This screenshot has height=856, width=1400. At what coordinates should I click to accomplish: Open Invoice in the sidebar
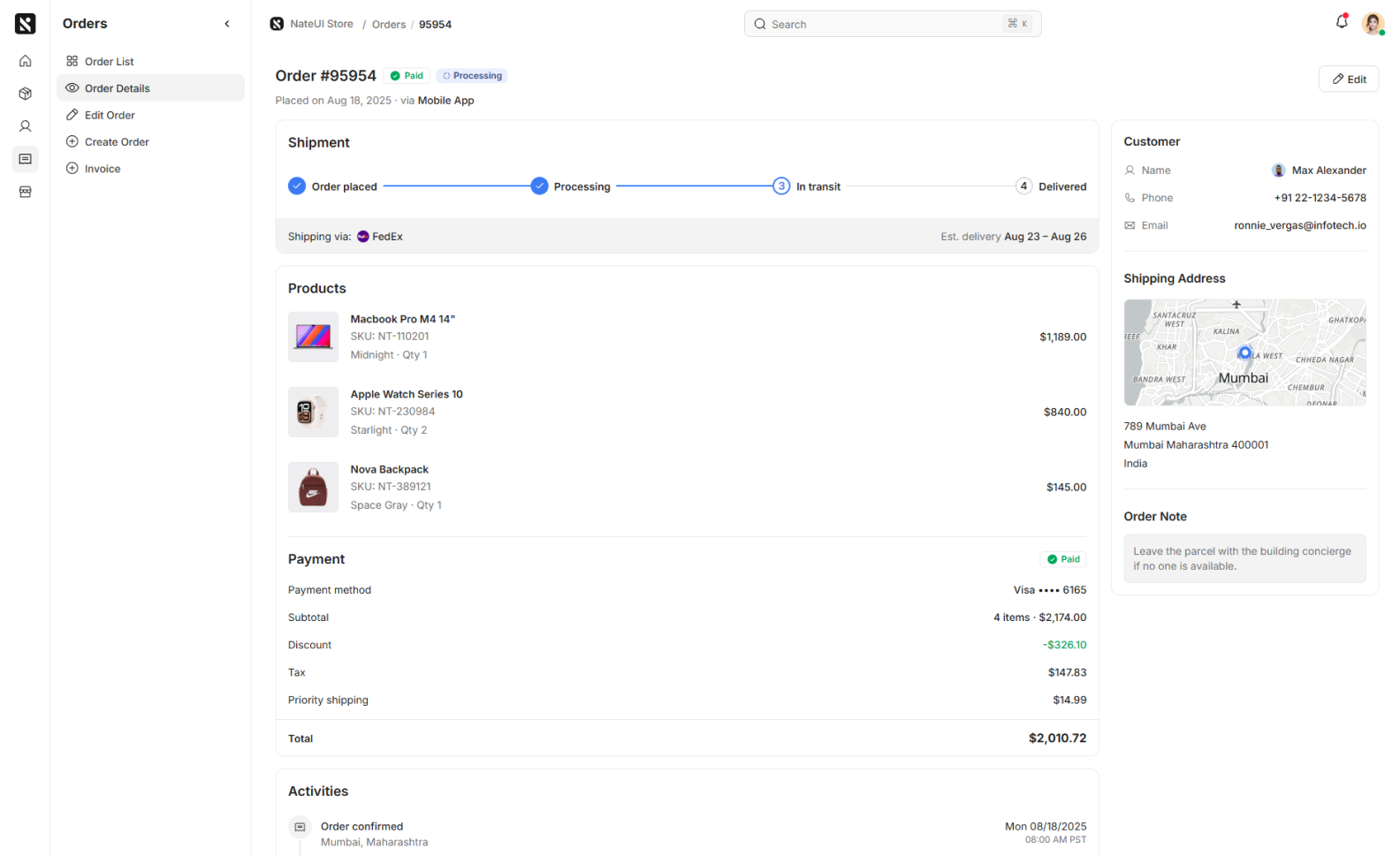150,168
